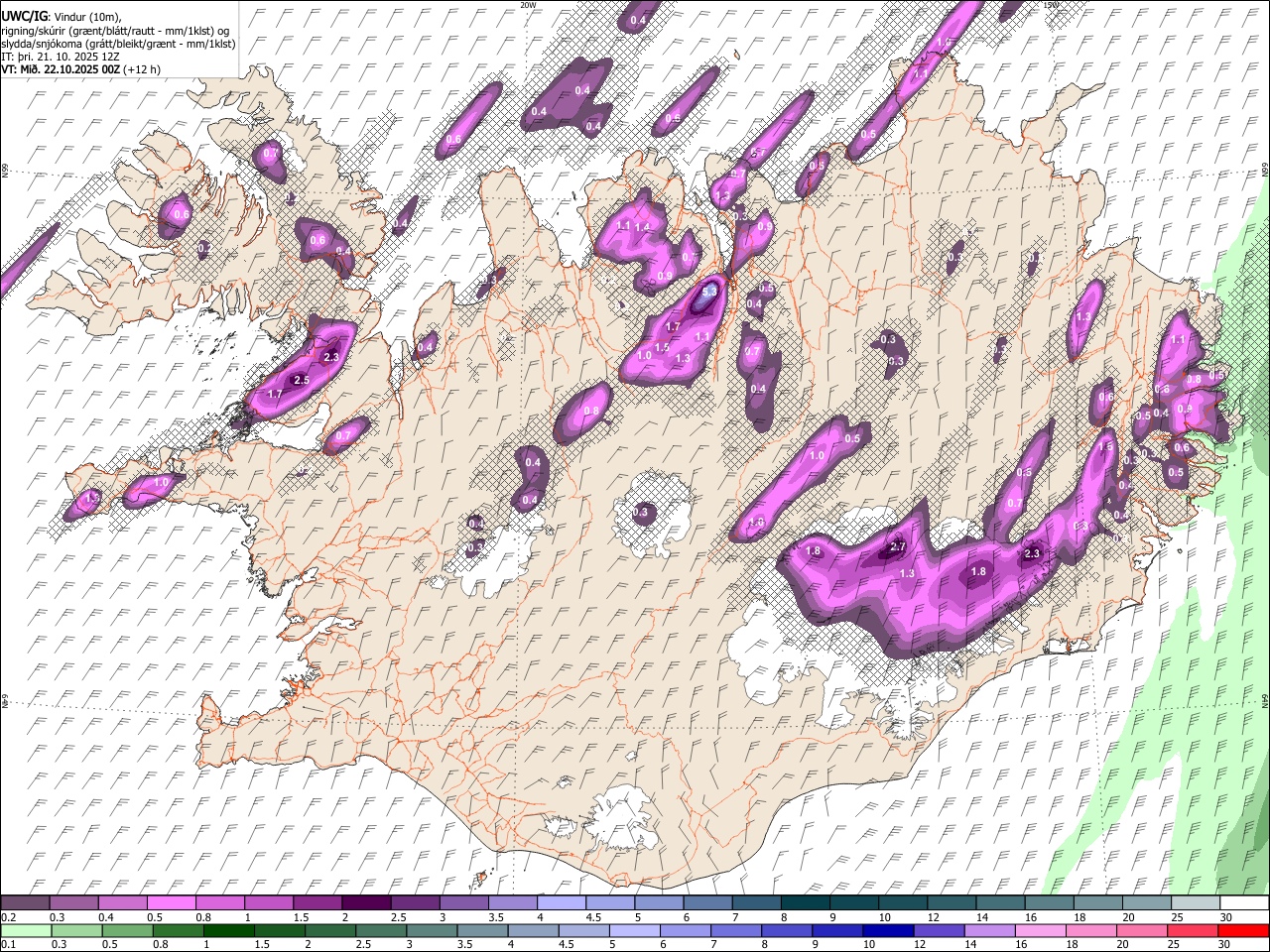Image resolution: width=1270 pixels, height=952 pixels.
Task: Click the light lavender 4–4.5 snow legend swatch
Action: coord(562,903)
